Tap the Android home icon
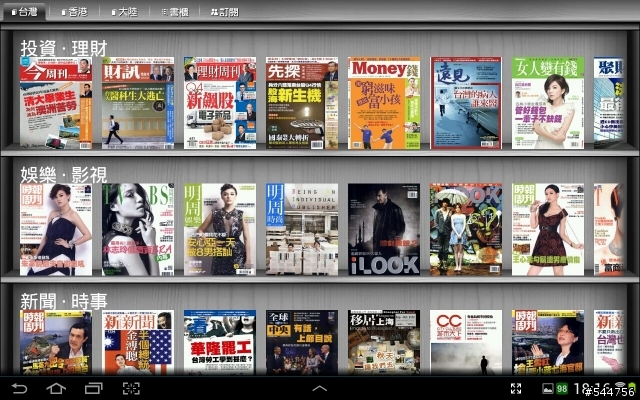 coord(56,388)
